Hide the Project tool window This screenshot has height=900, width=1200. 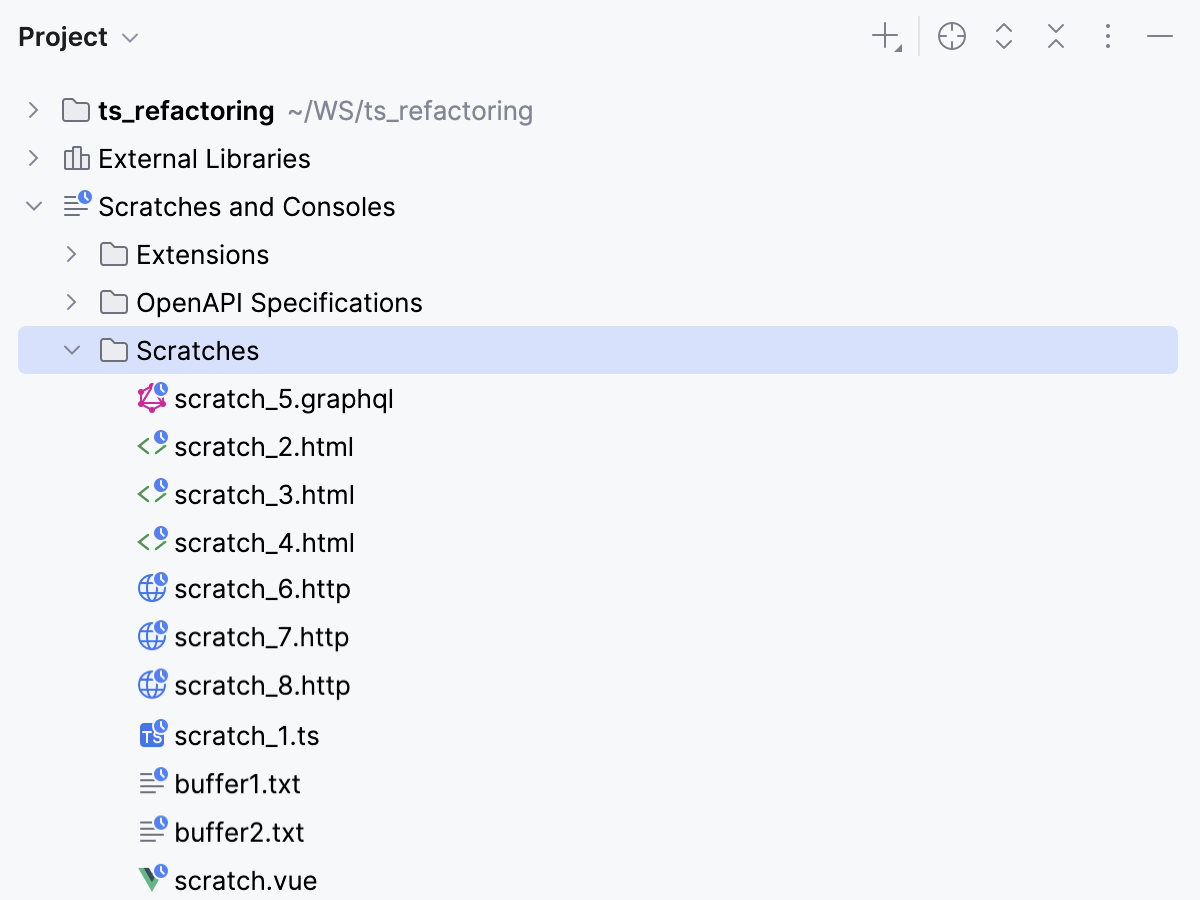tap(1160, 38)
